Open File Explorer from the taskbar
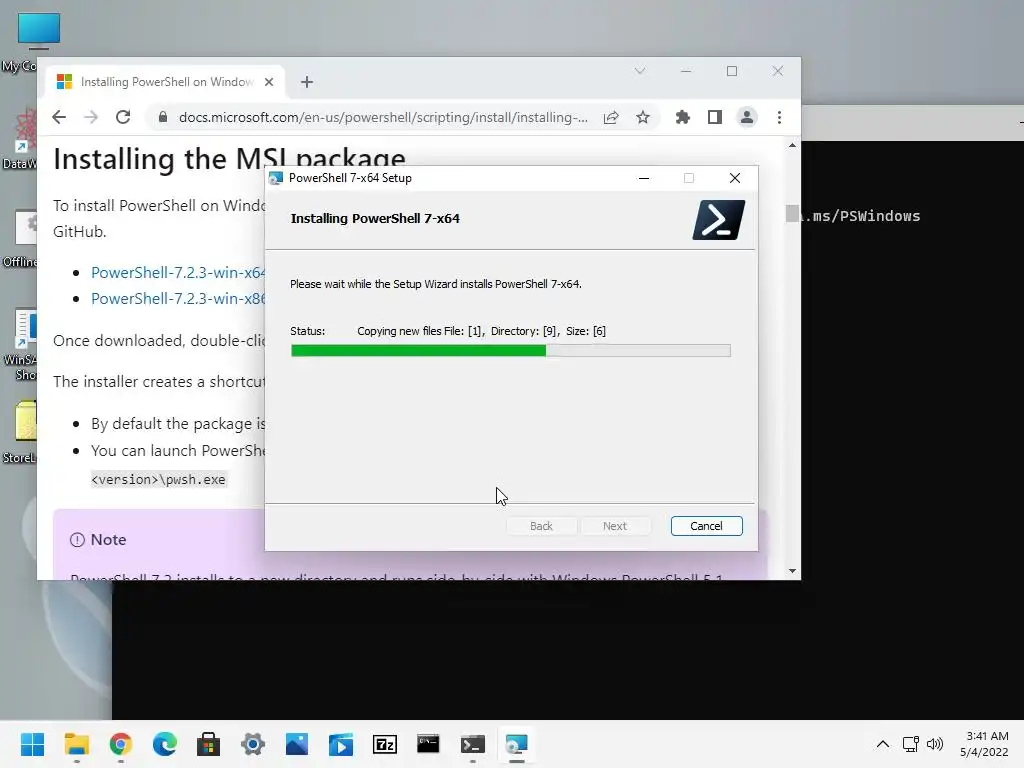The width and height of the screenshot is (1024, 768). click(76, 744)
